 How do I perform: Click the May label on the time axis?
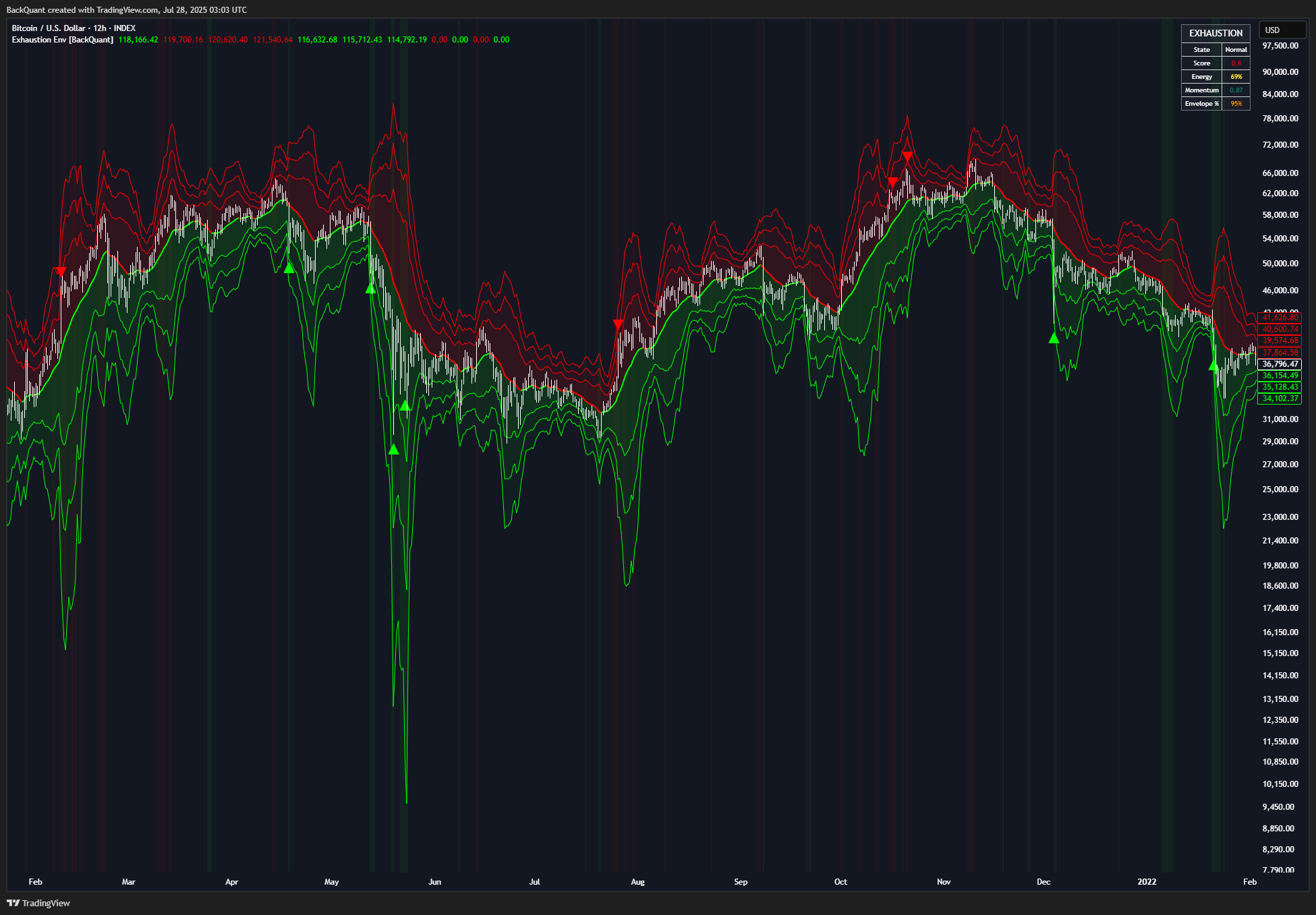(x=332, y=882)
